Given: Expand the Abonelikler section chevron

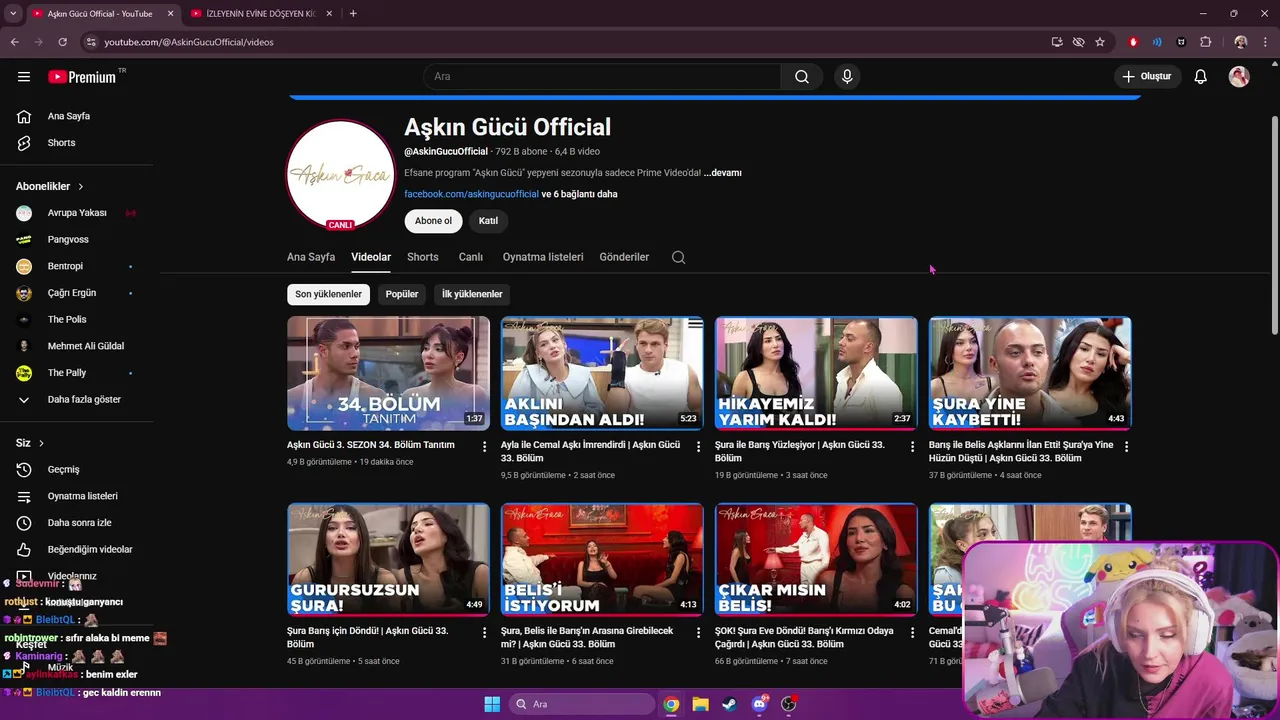Looking at the screenshot, I should point(81,187).
